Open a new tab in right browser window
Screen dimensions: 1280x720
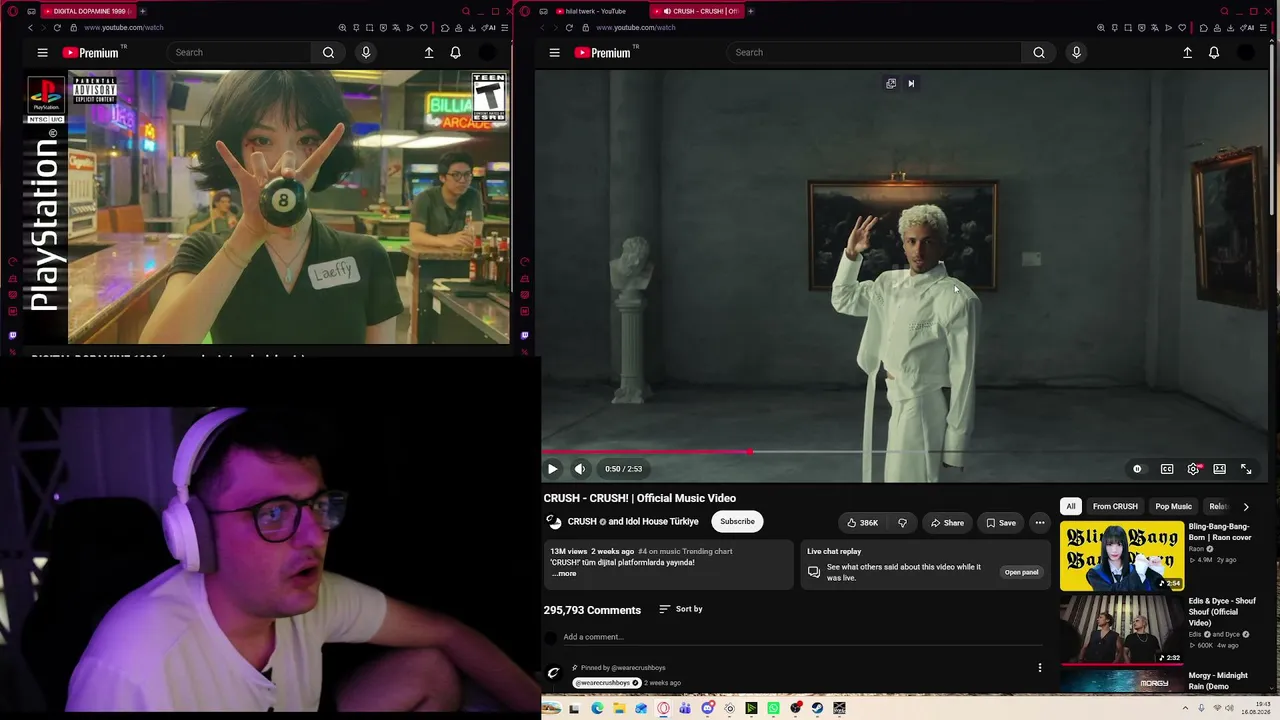pos(751,11)
